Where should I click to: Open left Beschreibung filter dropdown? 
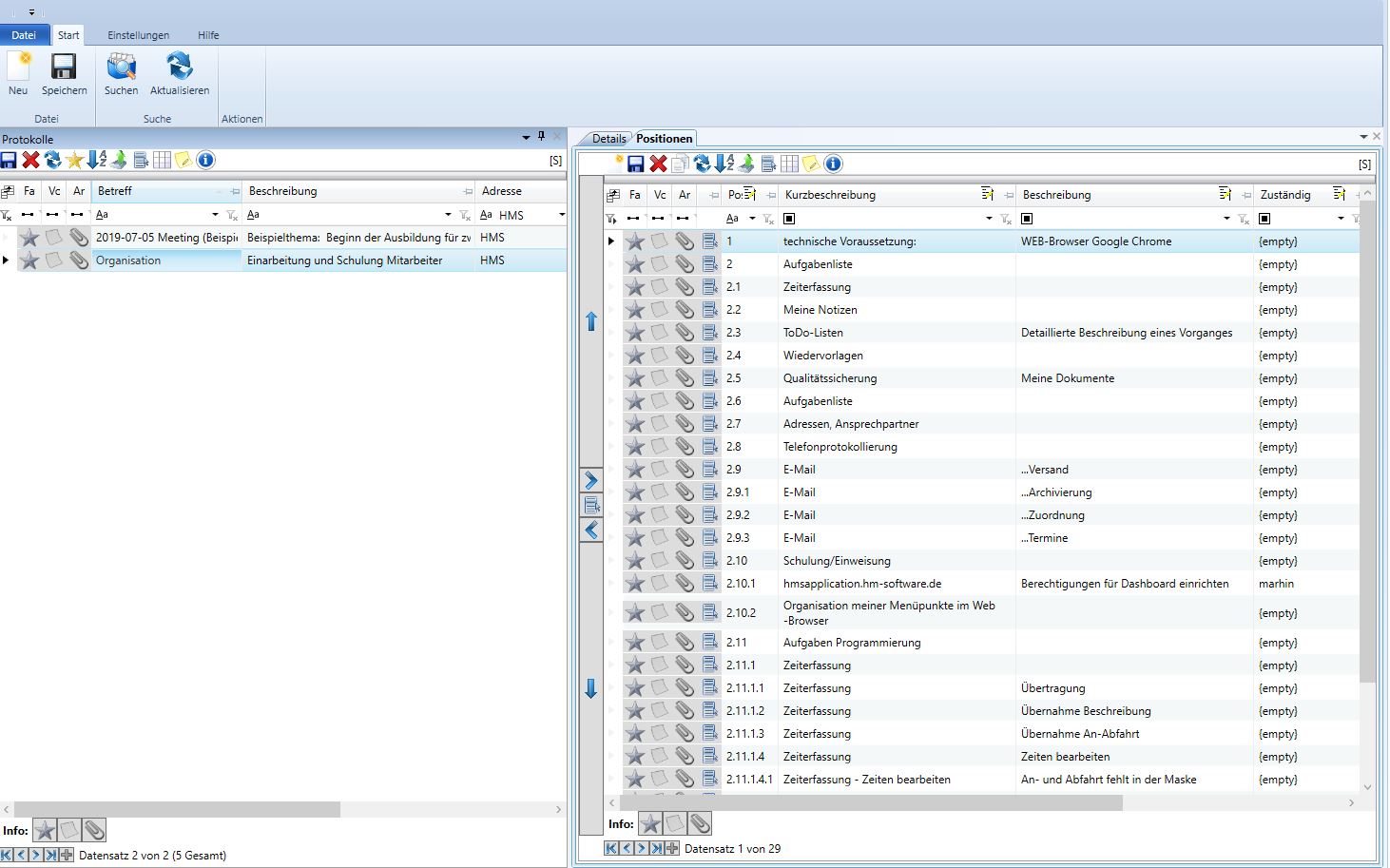[x=449, y=215]
